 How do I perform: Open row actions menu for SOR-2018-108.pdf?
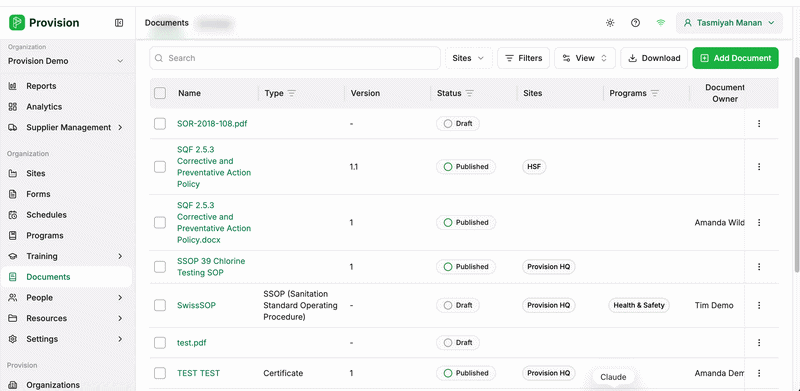(759, 124)
